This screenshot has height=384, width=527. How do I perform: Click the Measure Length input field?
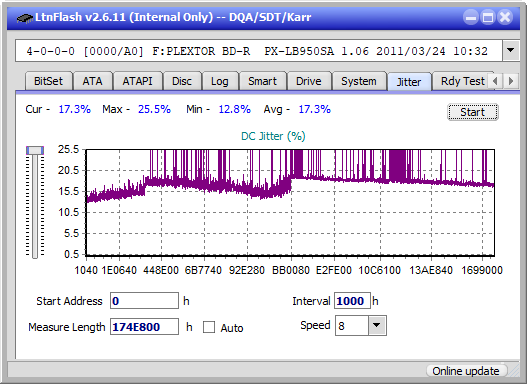pos(145,327)
